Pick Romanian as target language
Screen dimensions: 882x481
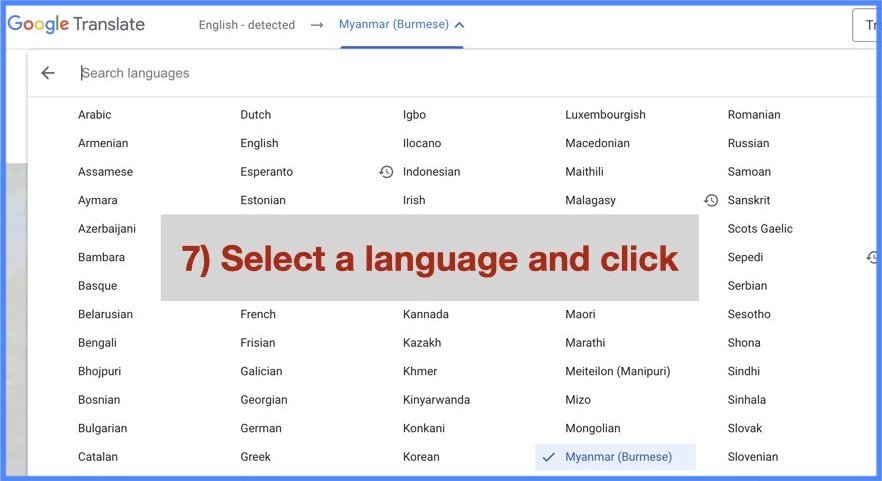754,115
